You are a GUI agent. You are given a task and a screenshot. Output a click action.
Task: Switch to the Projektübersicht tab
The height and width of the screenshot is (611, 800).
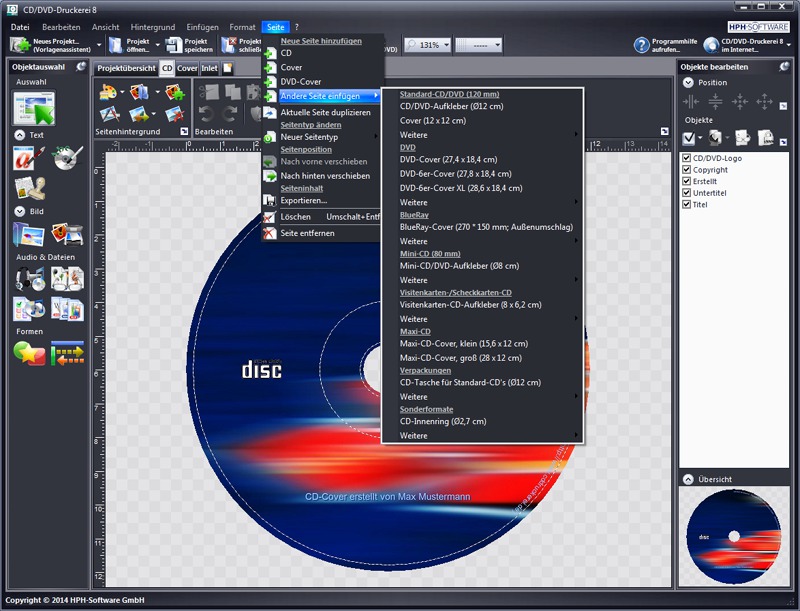126,68
